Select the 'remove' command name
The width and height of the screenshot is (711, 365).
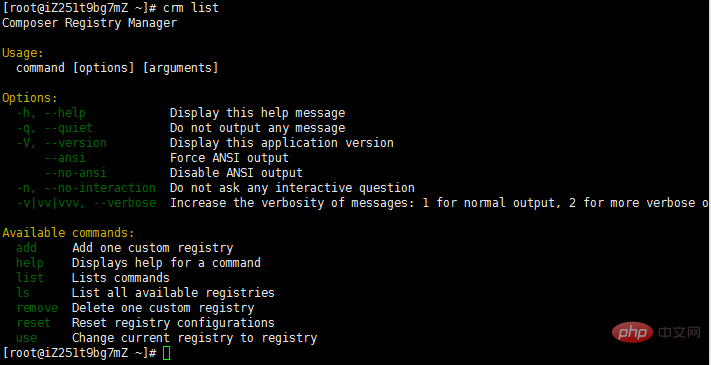coord(37,308)
